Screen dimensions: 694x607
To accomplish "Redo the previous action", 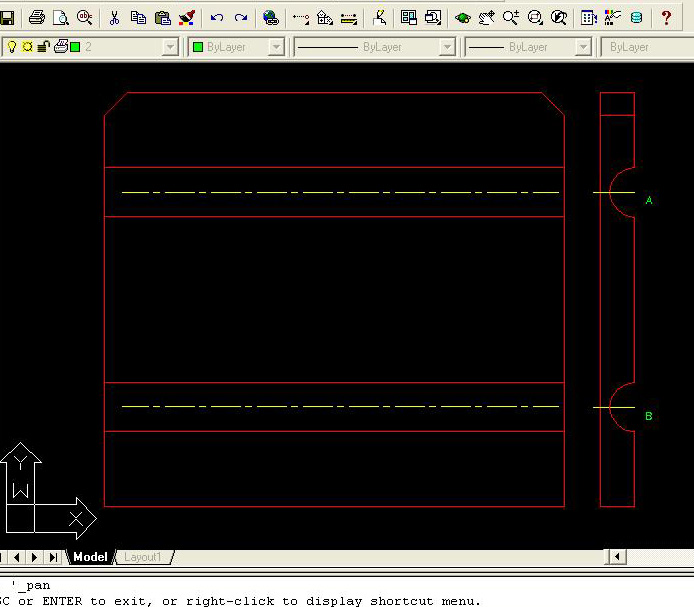I will tap(241, 18).
